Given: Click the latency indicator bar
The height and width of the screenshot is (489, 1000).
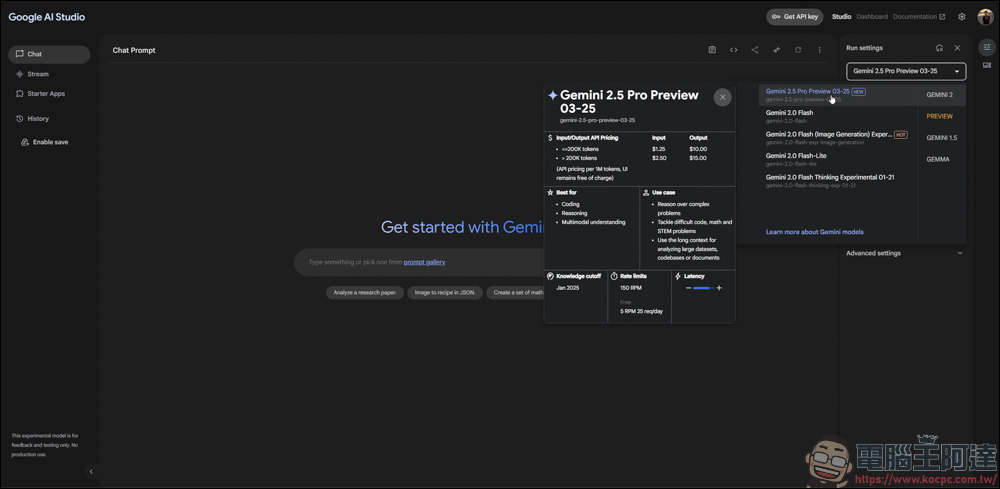Looking at the screenshot, I should [x=703, y=288].
